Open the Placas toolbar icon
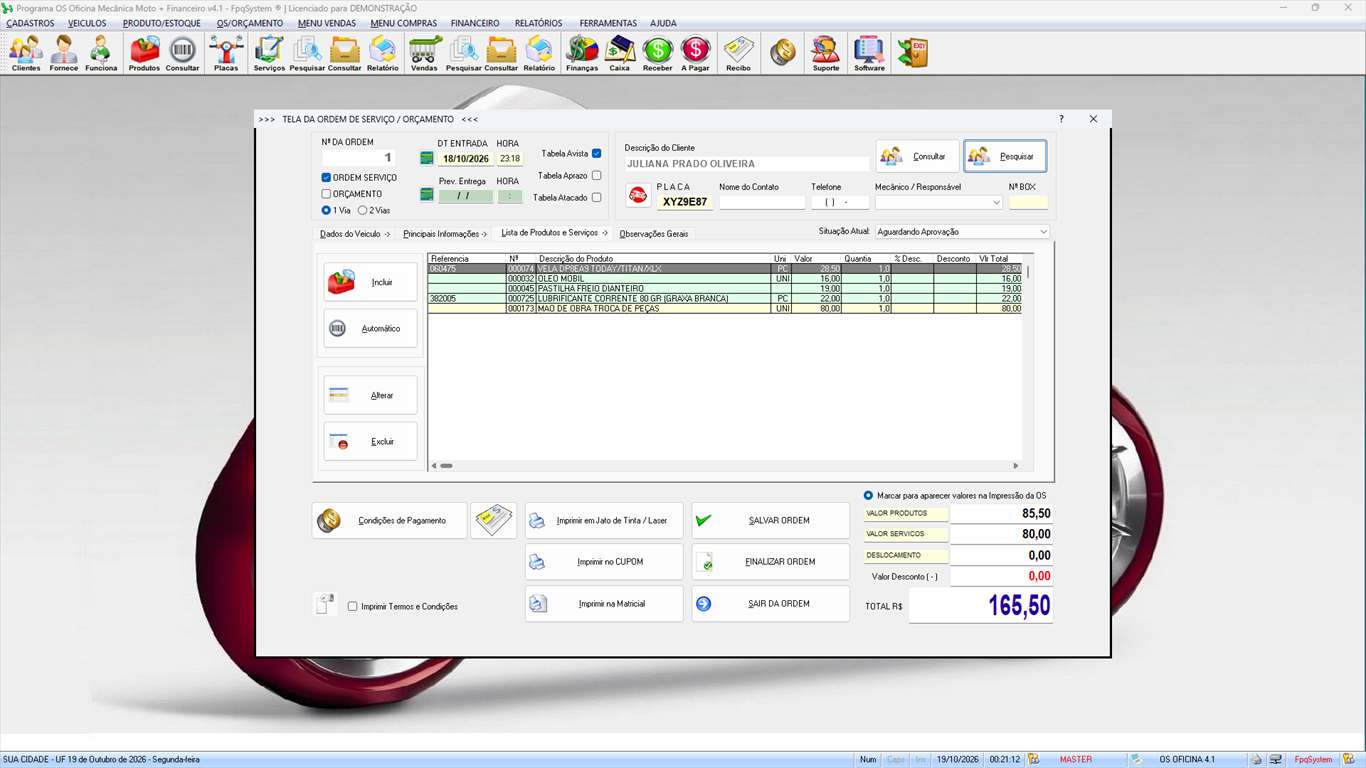 pos(226,53)
